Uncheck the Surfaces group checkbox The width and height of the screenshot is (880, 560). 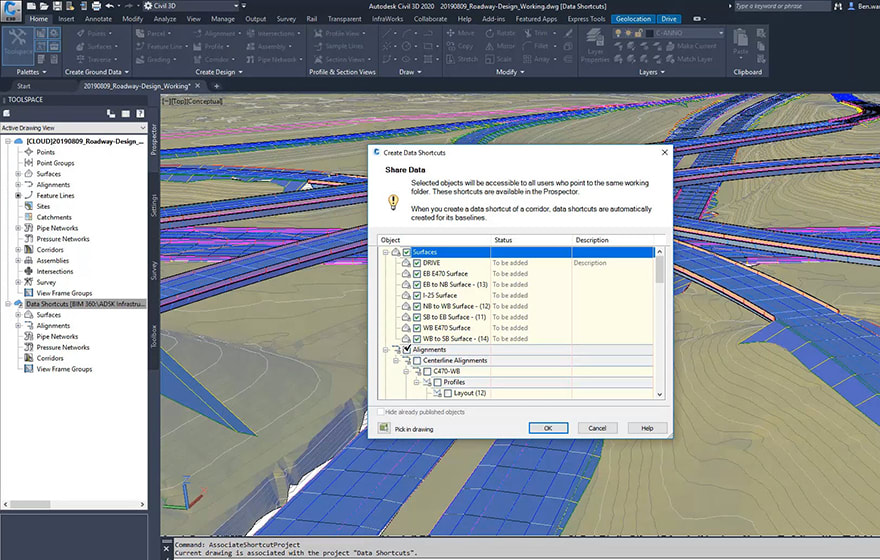407,252
